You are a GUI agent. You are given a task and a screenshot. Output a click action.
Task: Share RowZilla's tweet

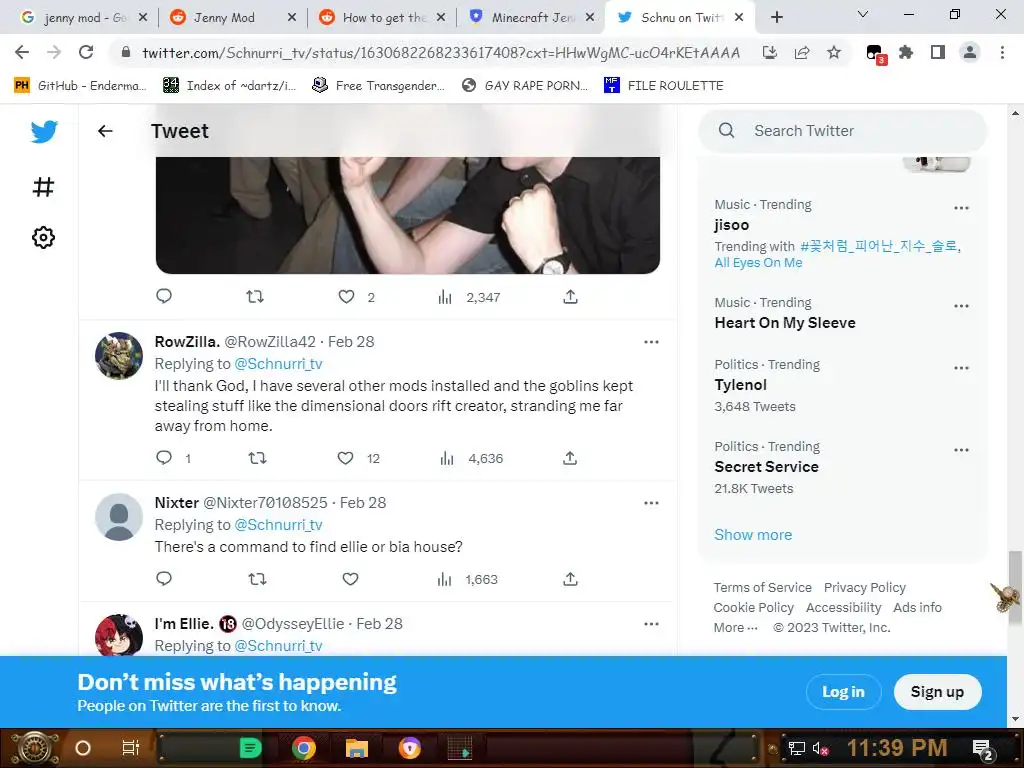click(569, 458)
